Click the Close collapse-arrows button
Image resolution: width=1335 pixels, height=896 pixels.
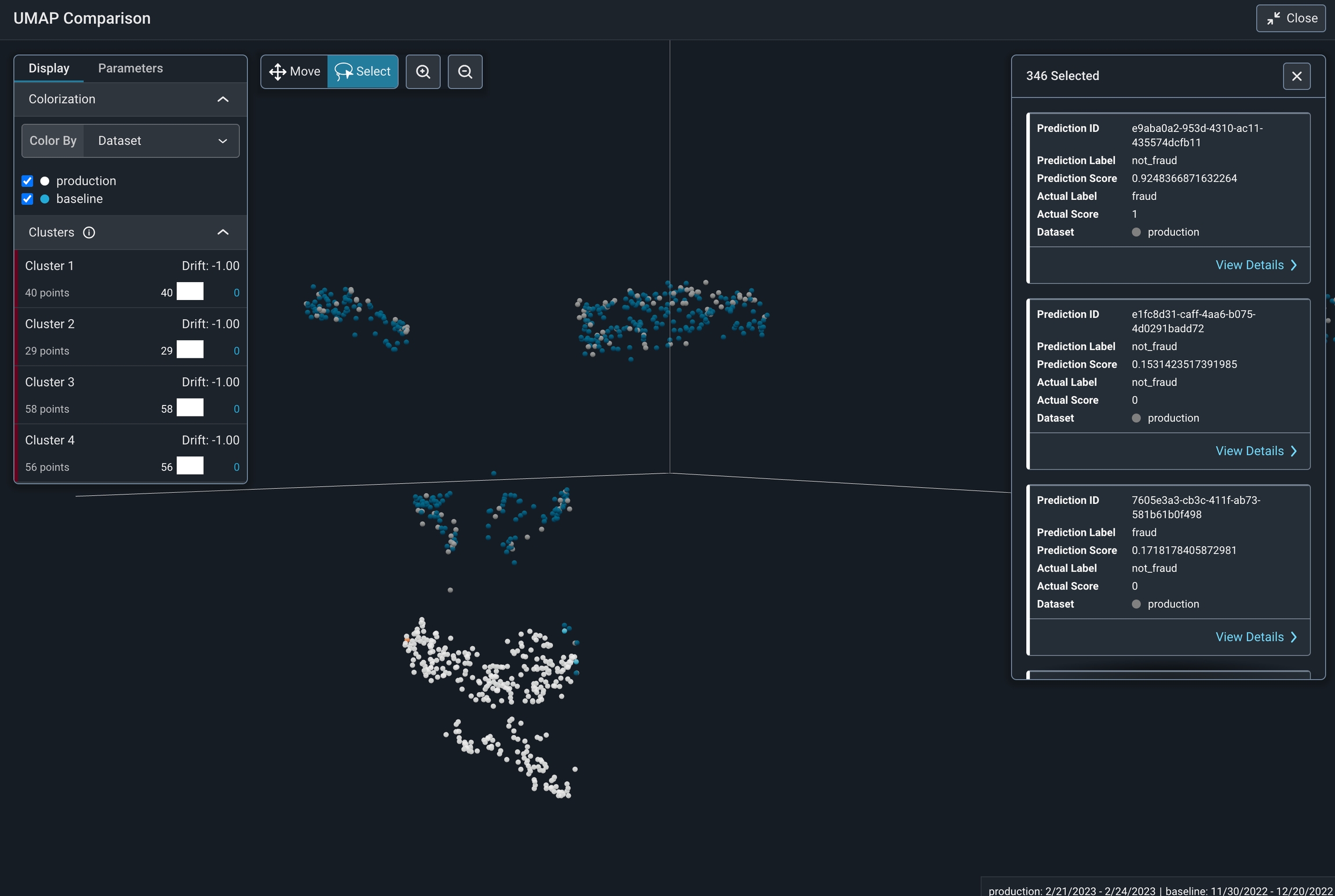[x=1290, y=19]
